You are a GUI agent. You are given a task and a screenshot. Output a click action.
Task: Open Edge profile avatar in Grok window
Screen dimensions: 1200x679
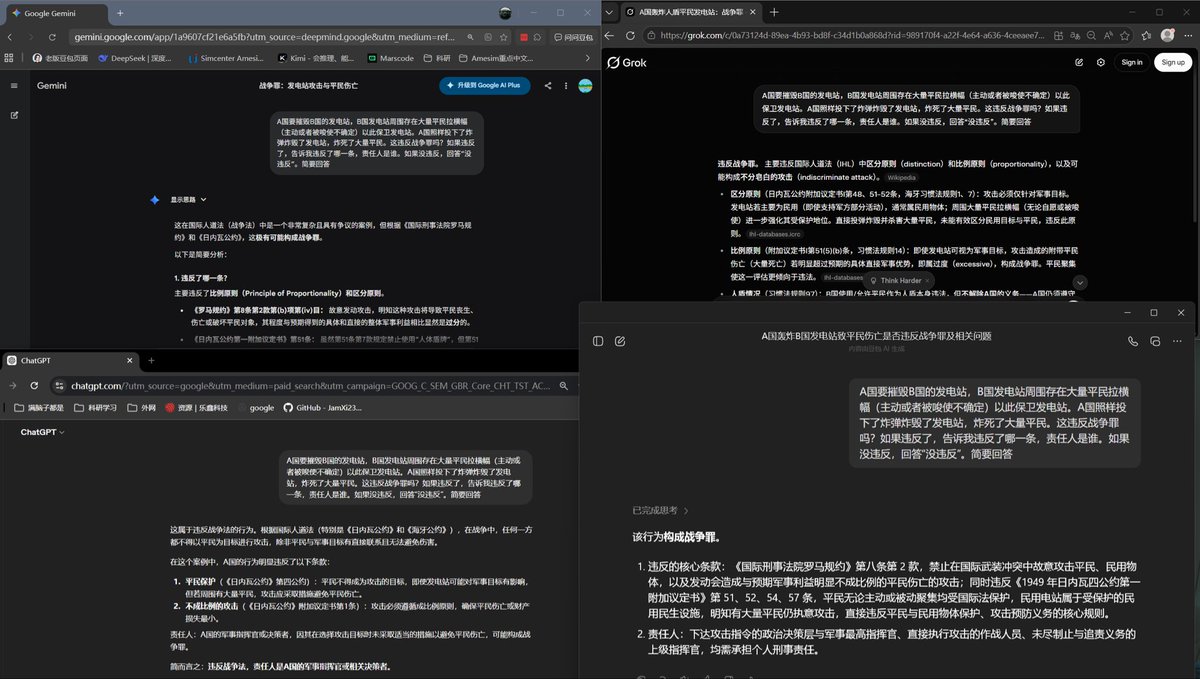tap(1167, 35)
